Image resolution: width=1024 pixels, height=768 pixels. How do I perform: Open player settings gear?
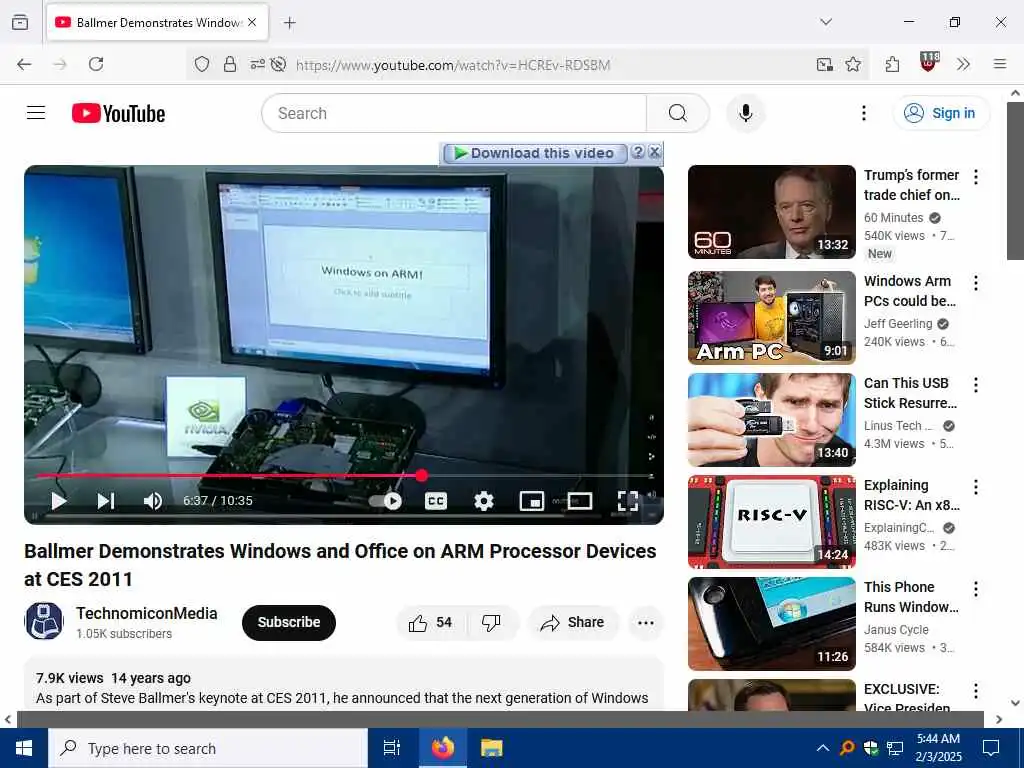click(483, 501)
